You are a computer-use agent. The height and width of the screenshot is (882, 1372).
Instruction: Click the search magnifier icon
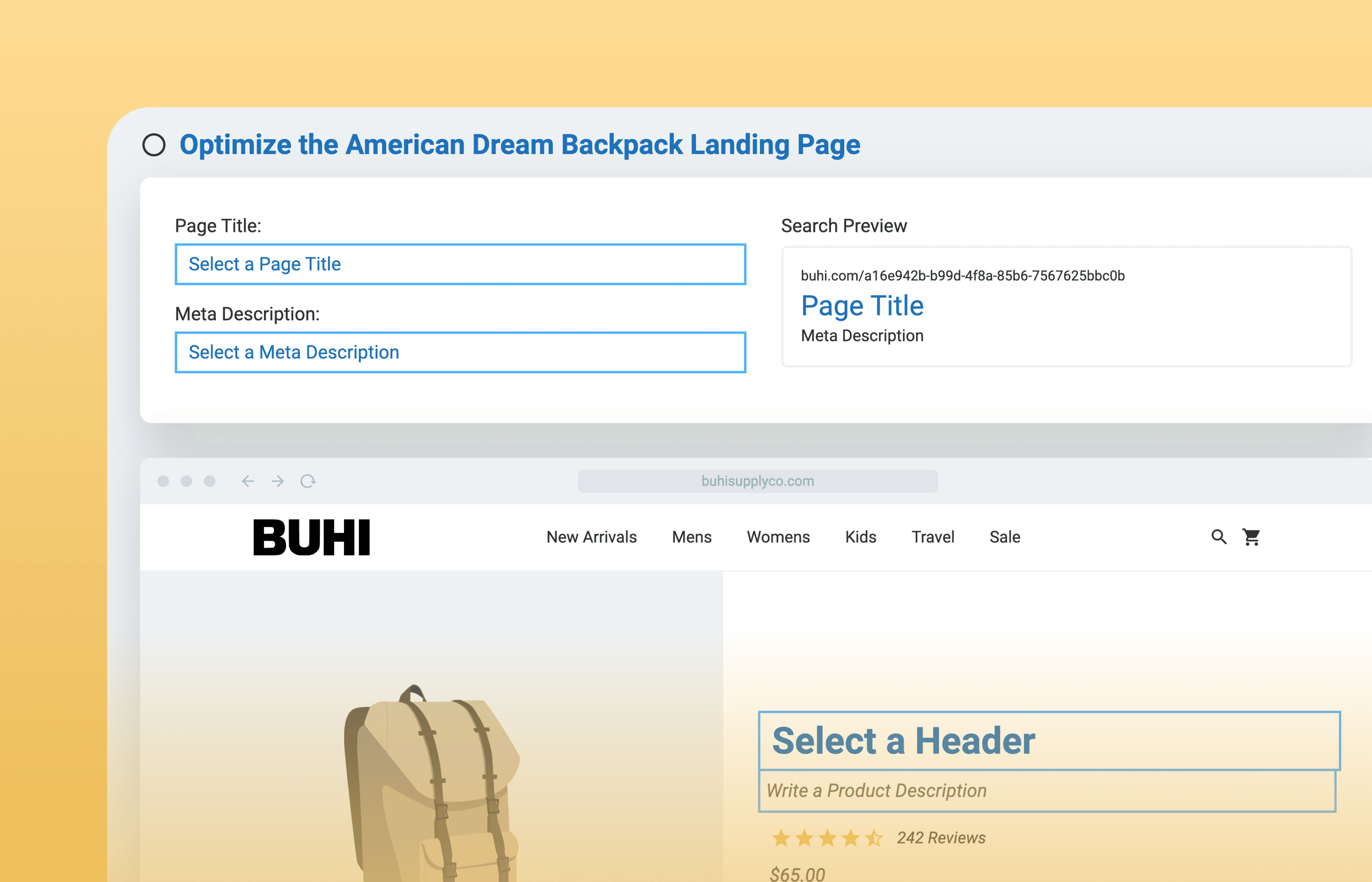click(1218, 537)
